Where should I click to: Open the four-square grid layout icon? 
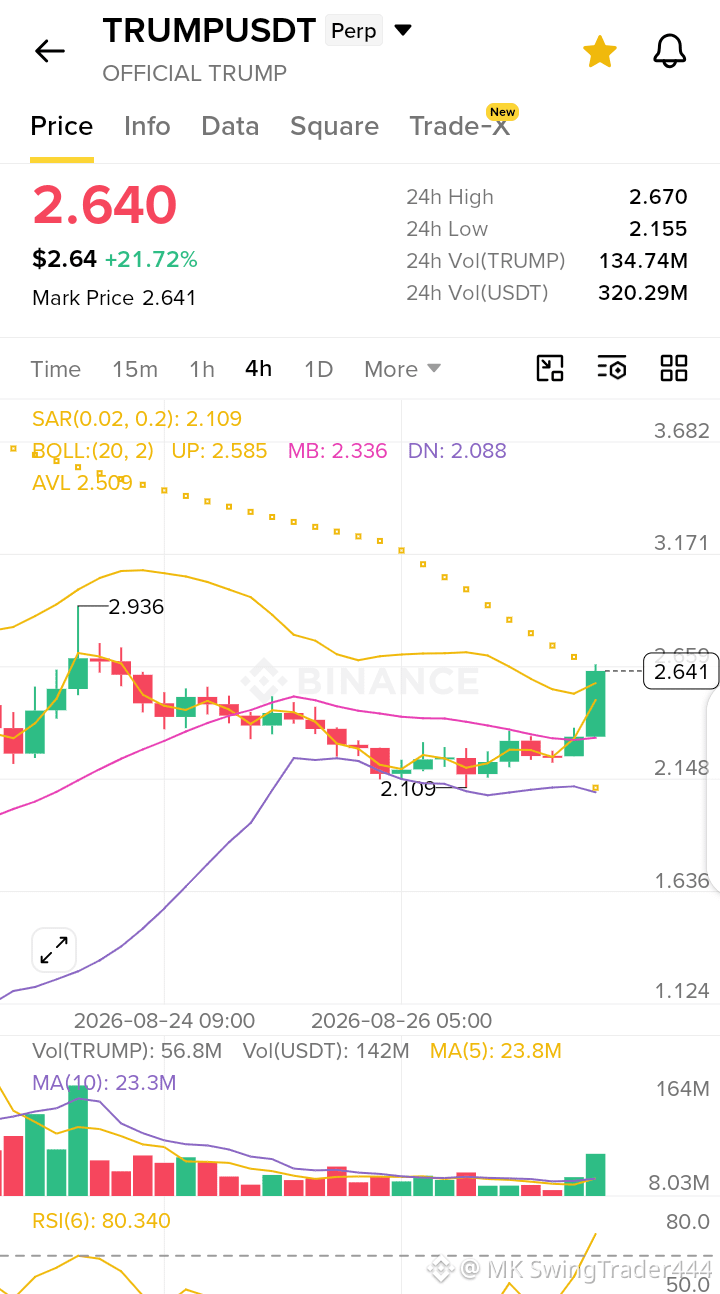(x=674, y=368)
